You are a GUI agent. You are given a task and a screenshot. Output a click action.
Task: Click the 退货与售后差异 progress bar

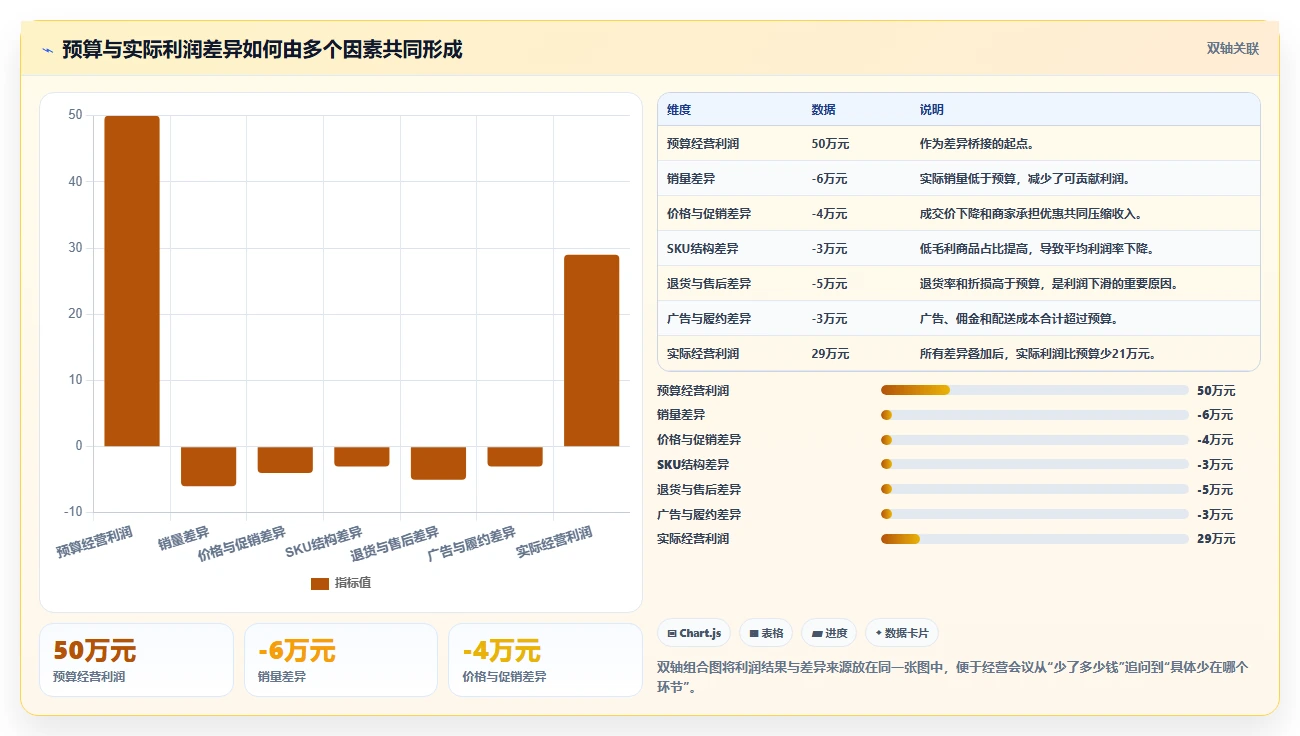pyautogui.click(x=1035, y=489)
